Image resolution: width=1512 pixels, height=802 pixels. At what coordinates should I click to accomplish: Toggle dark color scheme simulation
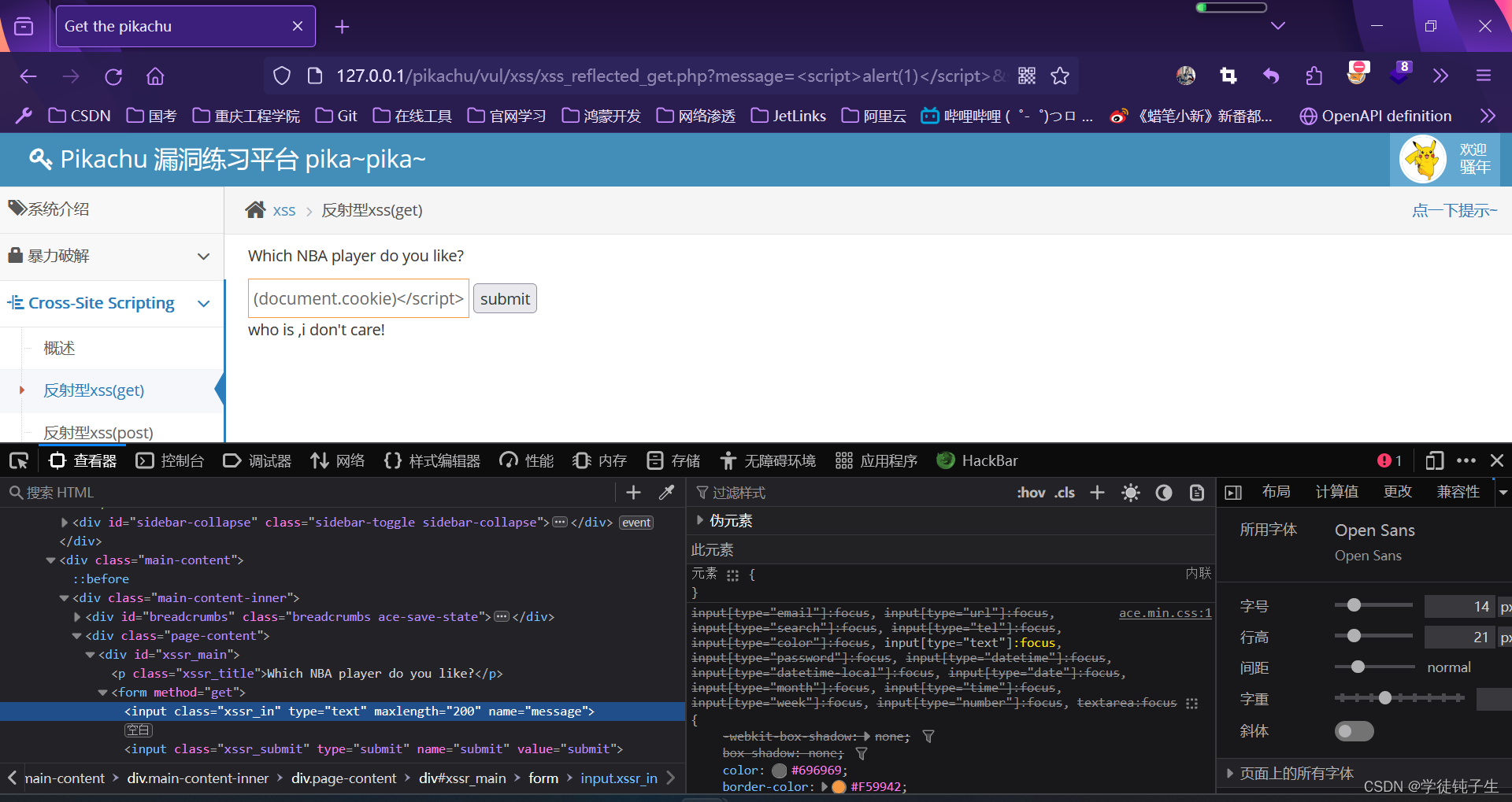1164,493
